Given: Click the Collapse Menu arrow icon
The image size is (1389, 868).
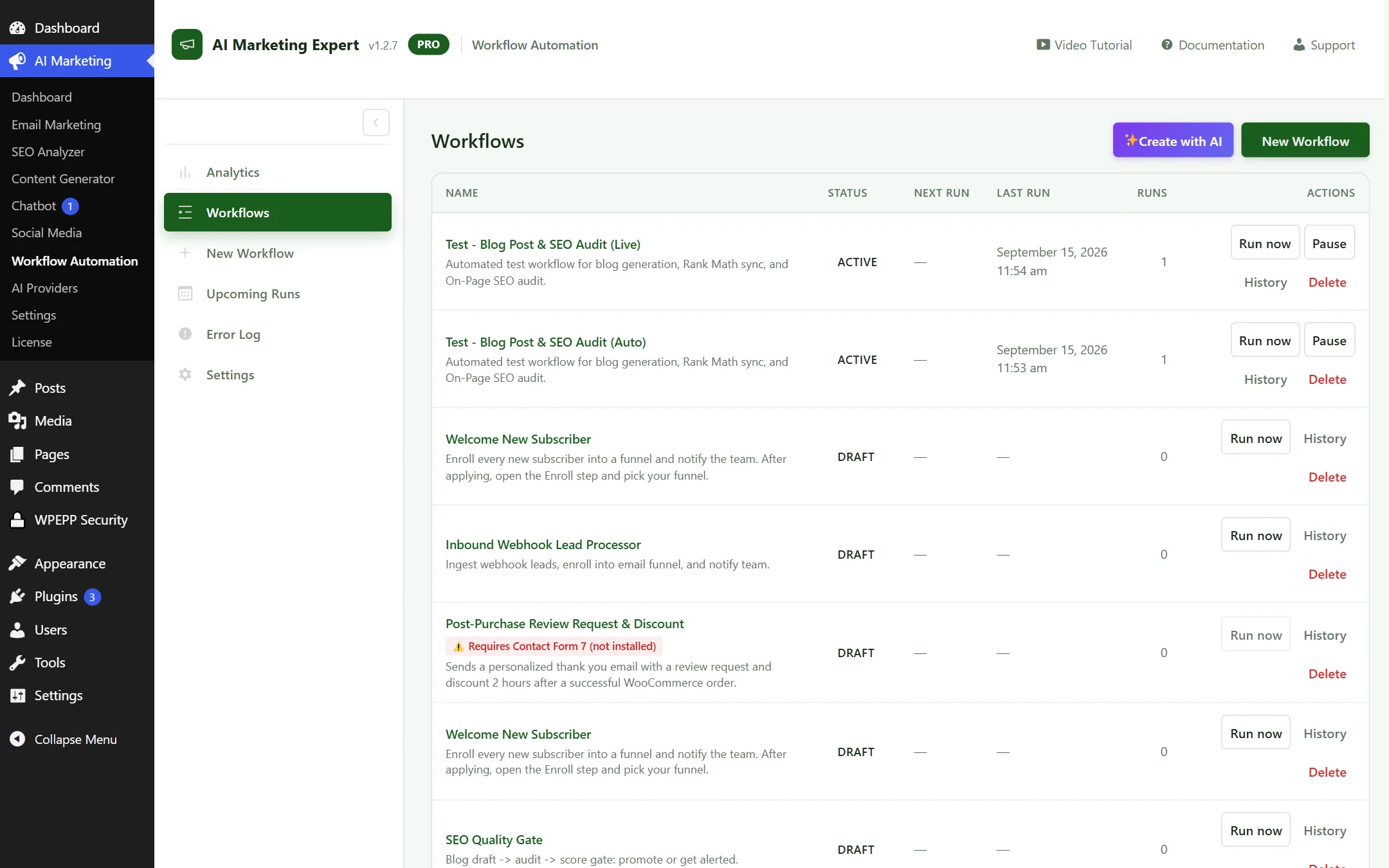Looking at the screenshot, I should pyautogui.click(x=17, y=739).
